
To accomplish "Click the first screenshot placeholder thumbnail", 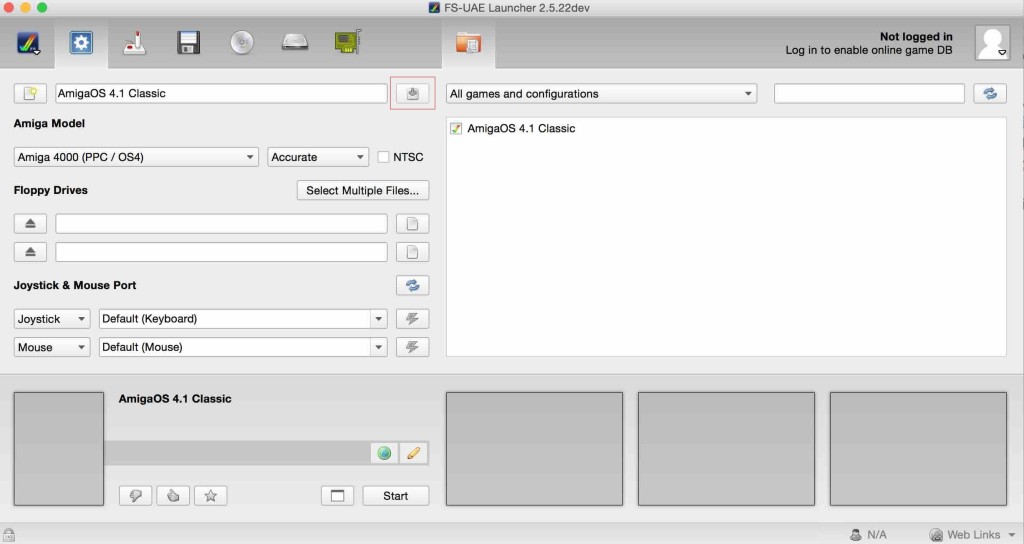I will (534, 449).
